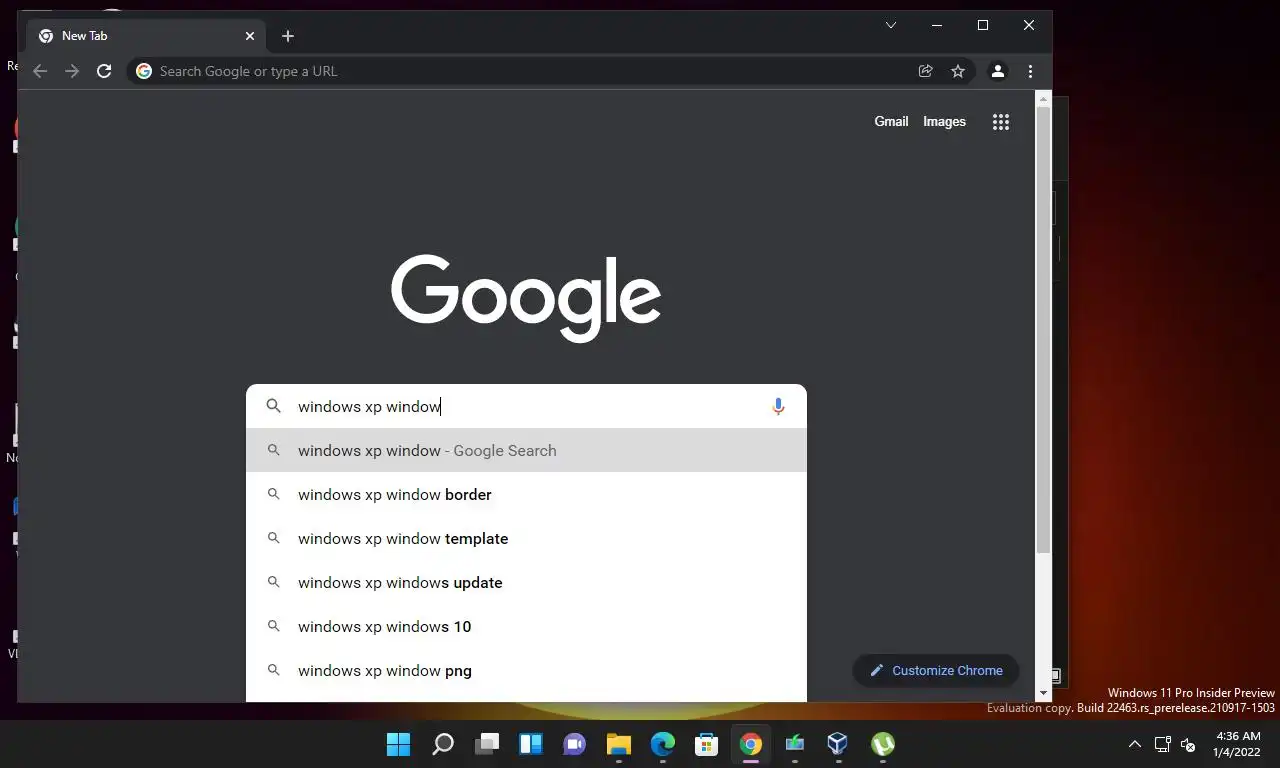The height and width of the screenshot is (768, 1280).
Task: Launch Microsoft Edge from the taskbar
Action: [x=663, y=744]
